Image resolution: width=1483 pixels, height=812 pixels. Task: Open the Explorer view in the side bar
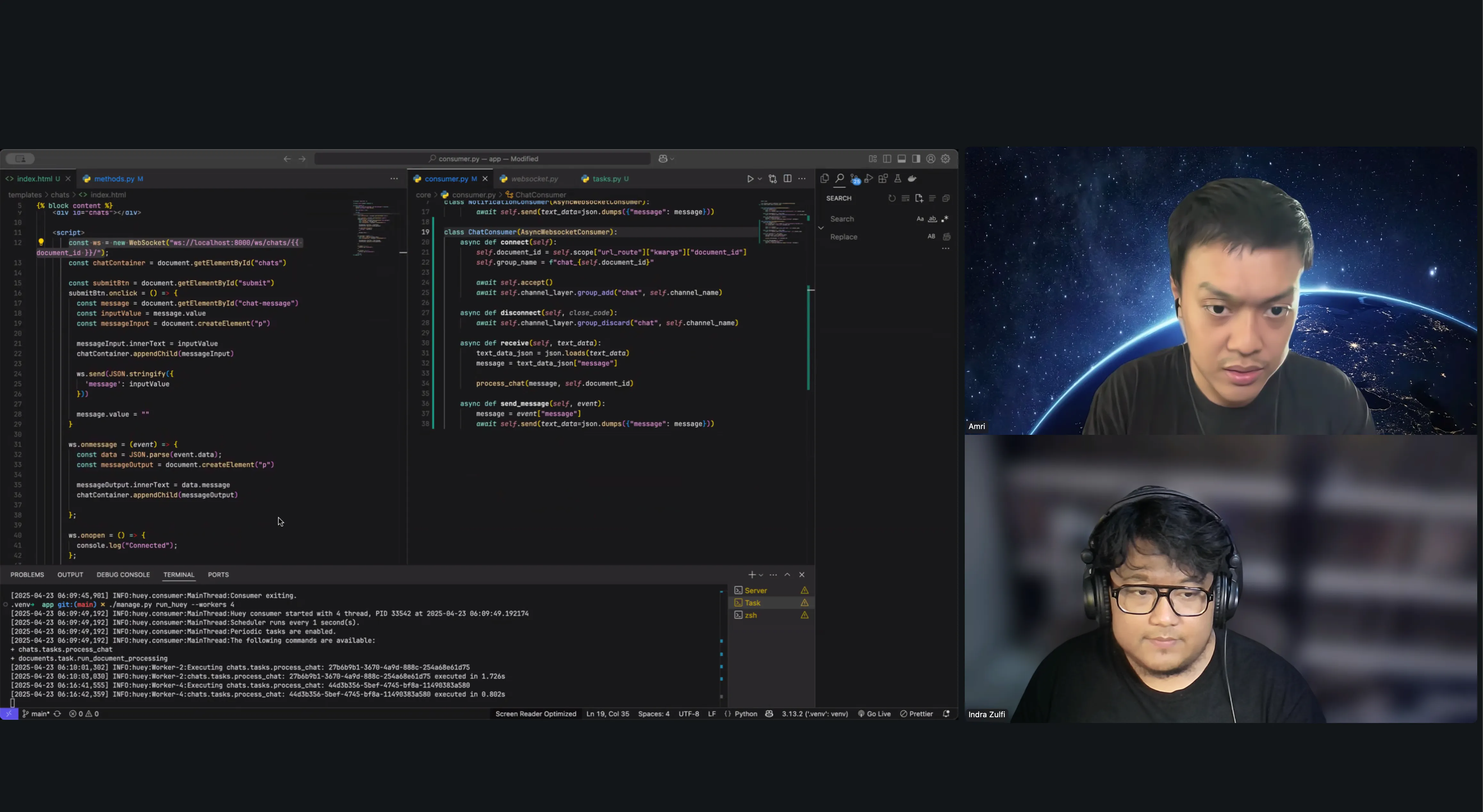[824, 178]
